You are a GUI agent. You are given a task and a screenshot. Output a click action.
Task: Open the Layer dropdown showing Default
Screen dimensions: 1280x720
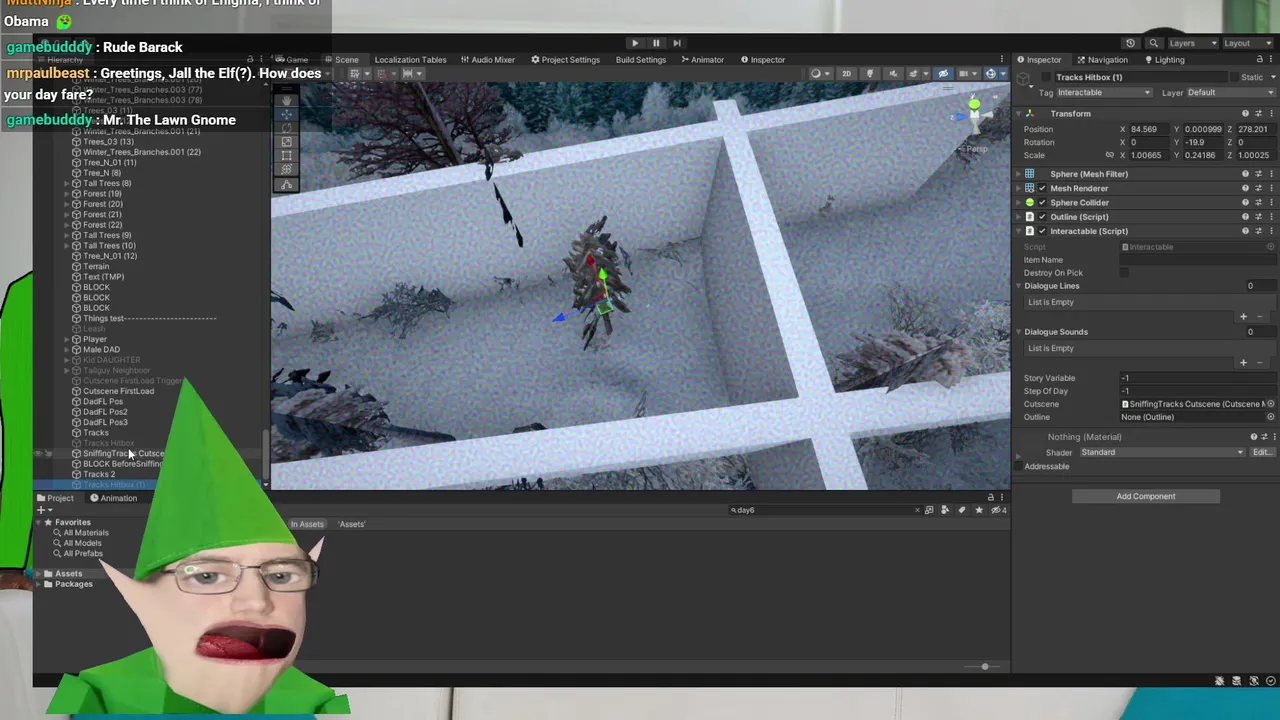[x=1230, y=93]
